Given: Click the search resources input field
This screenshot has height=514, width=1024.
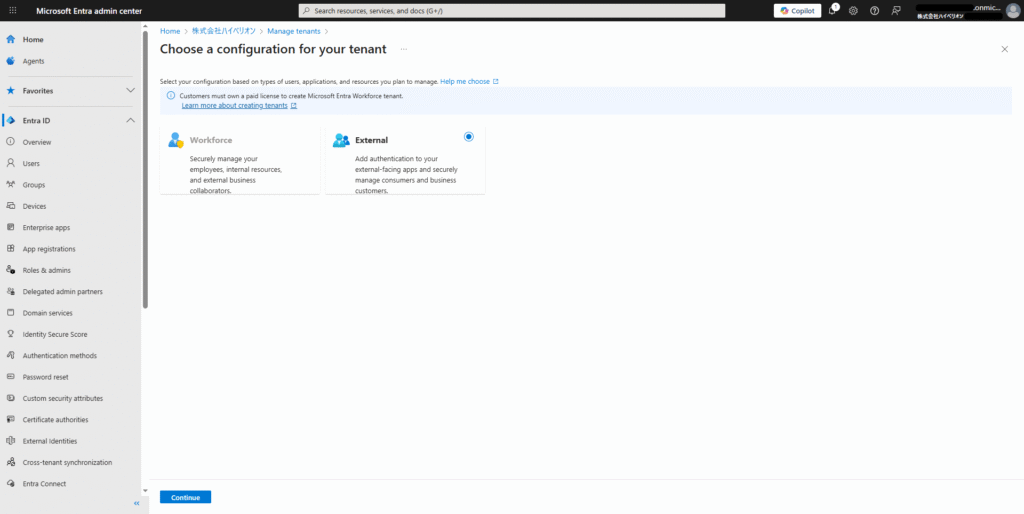Looking at the screenshot, I should pyautogui.click(x=512, y=10).
